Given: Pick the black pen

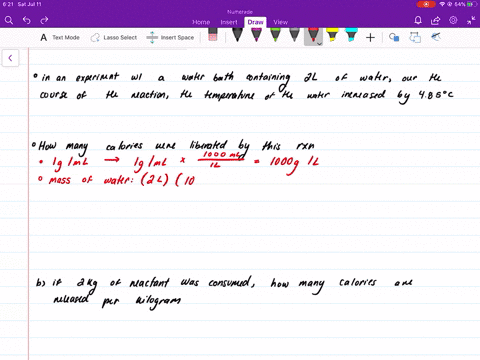Looking at the screenshot, I should coord(237,35).
